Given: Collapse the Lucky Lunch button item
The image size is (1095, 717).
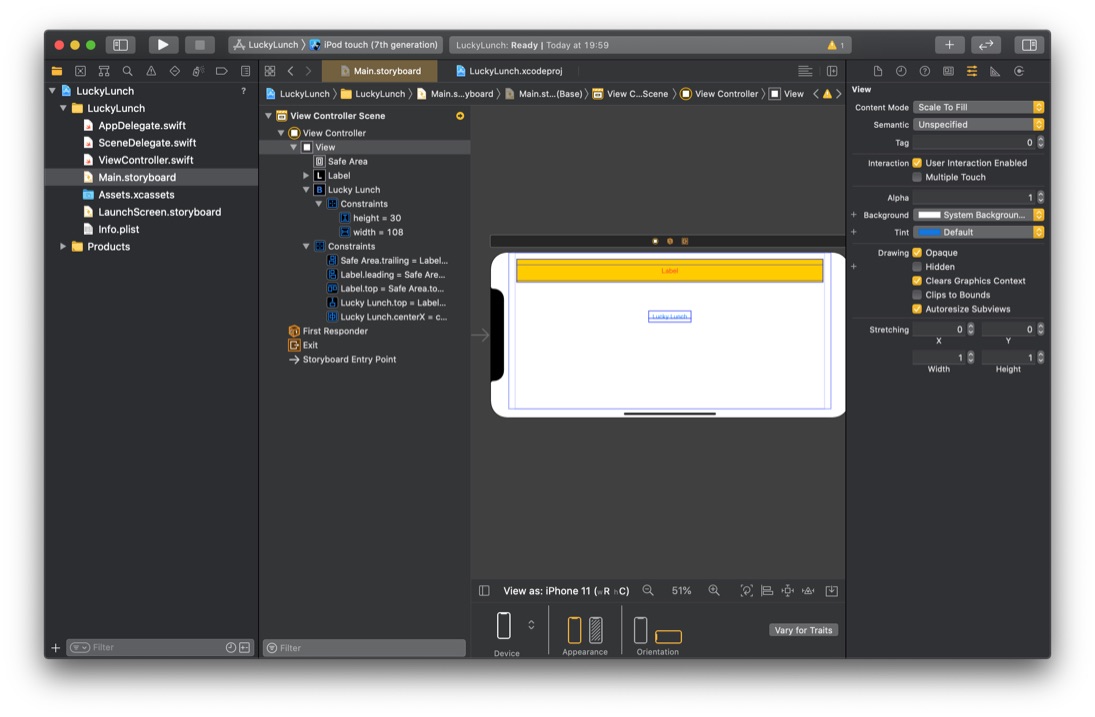Looking at the screenshot, I should tap(306, 189).
